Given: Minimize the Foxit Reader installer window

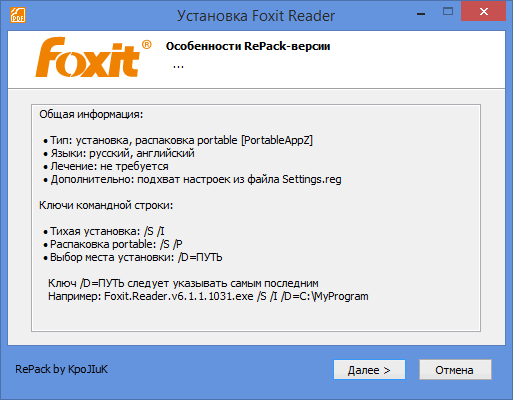Looking at the screenshot, I should (421, 14).
